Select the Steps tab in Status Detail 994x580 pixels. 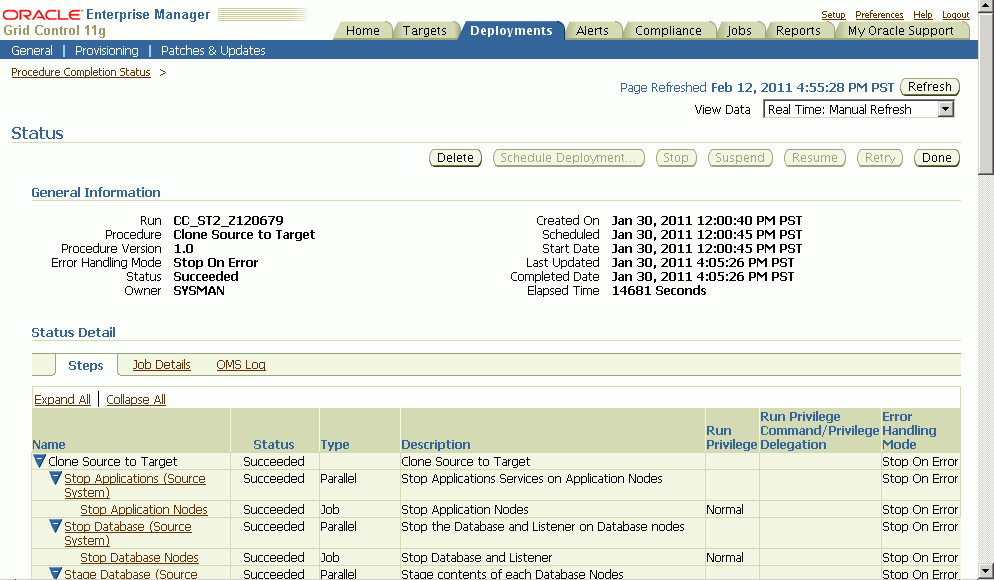(86, 365)
